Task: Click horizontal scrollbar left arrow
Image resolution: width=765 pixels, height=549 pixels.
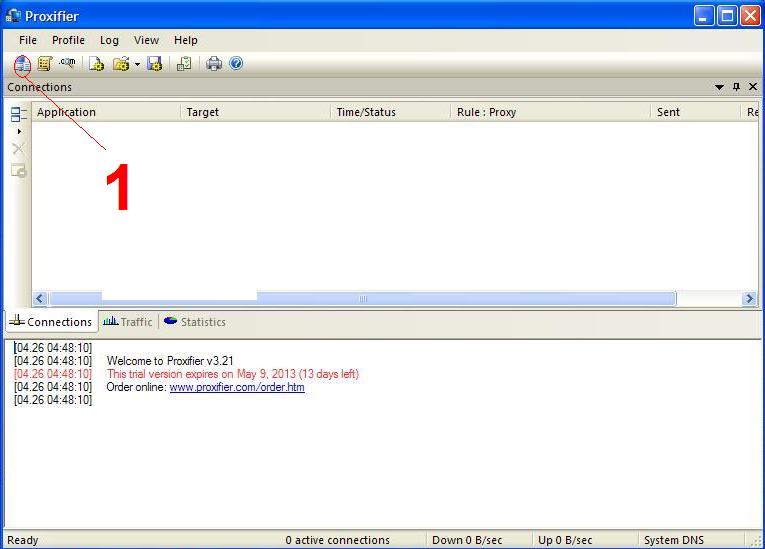Action: [x=40, y=298]
